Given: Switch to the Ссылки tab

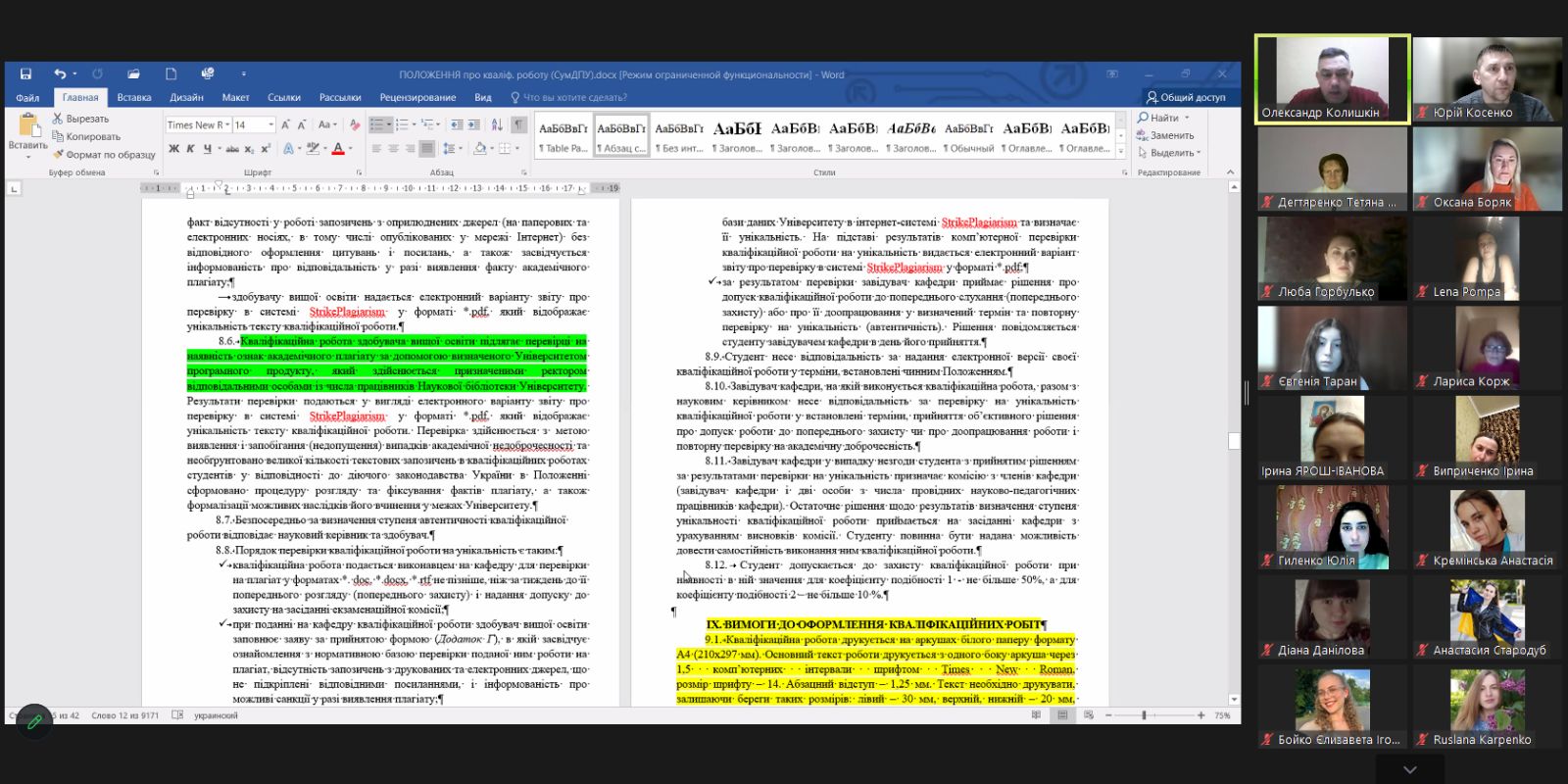Looking at the screenshot, I should pos(284,97).
